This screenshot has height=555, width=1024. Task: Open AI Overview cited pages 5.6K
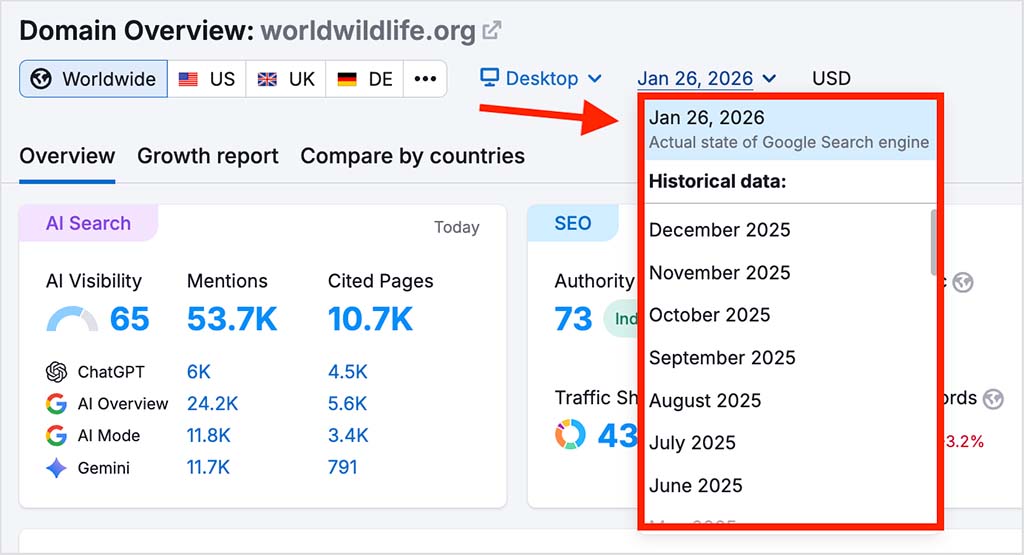347,404
